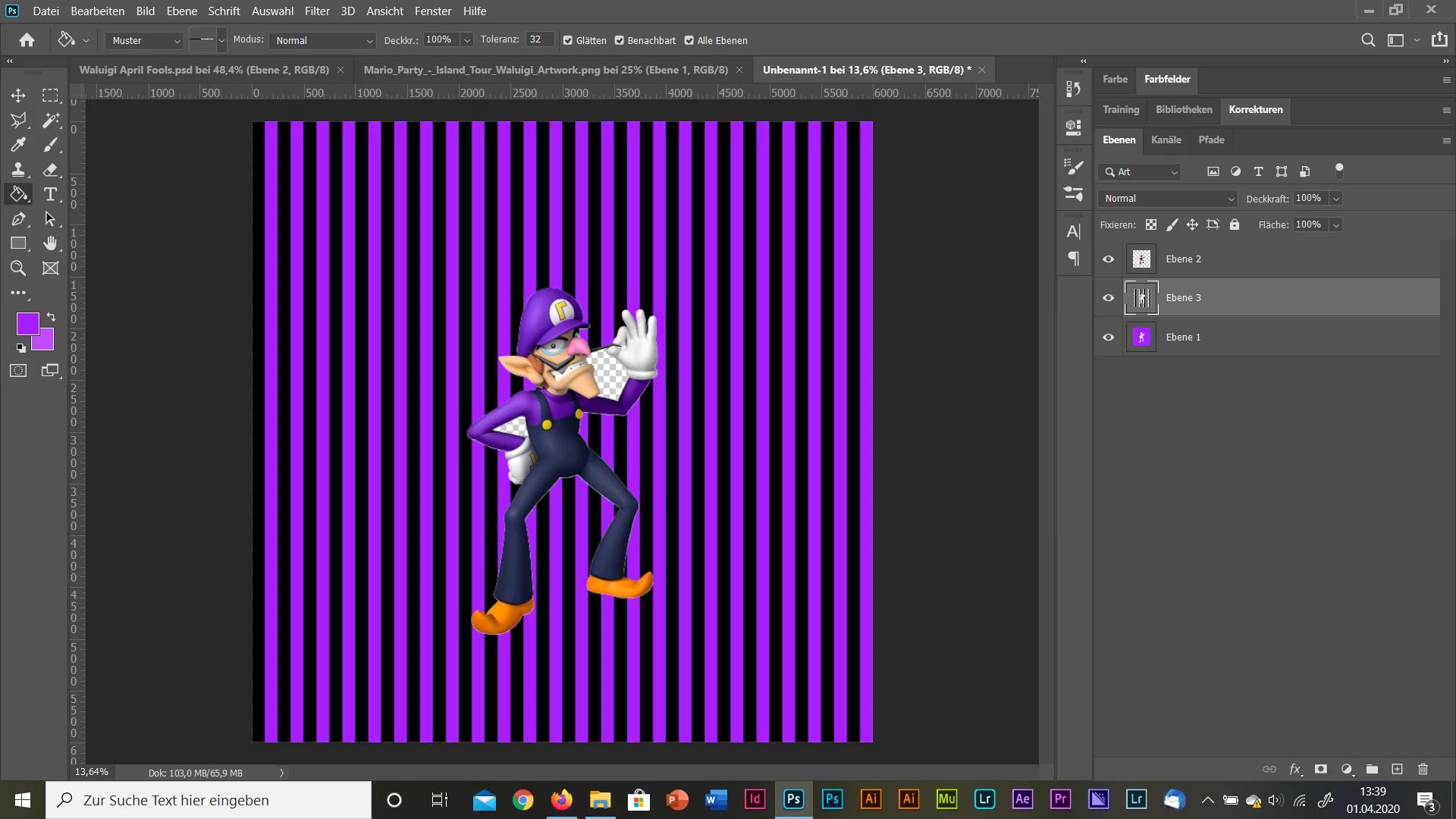Select the Magic Wand tool
1456x819 pixels.
point(51,120)
